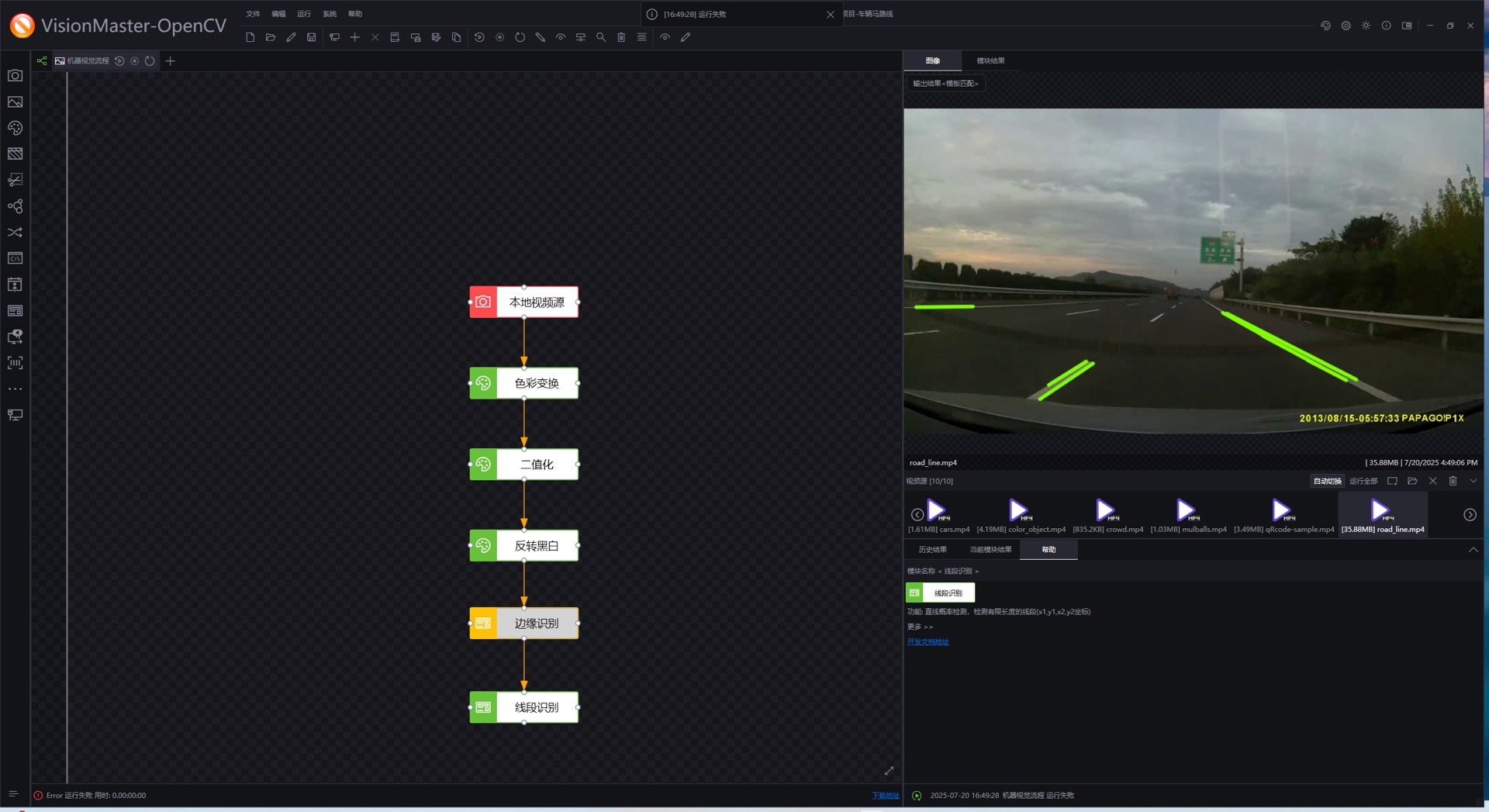
Task: Click the shuffle logic module icon
Action: 15,233
